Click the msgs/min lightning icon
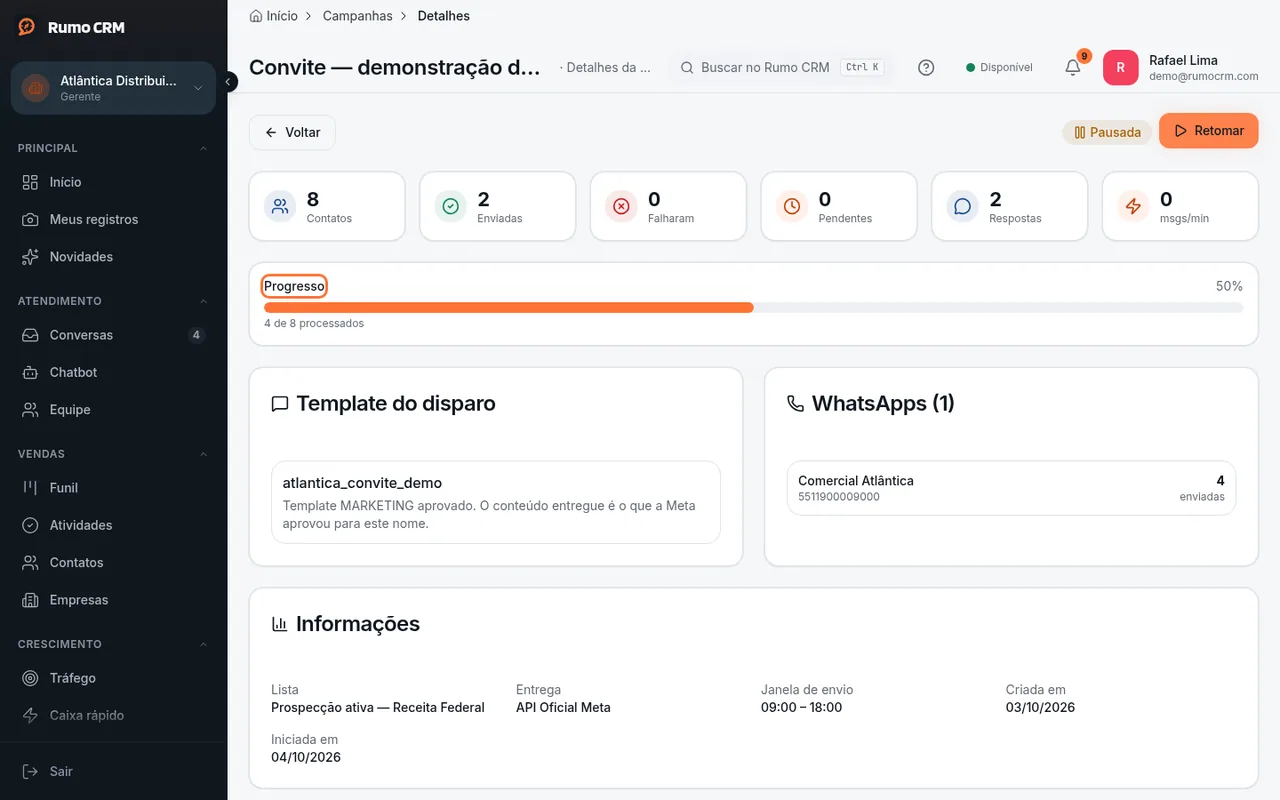Screen dimensions: 1280x800 point(1133,207)
